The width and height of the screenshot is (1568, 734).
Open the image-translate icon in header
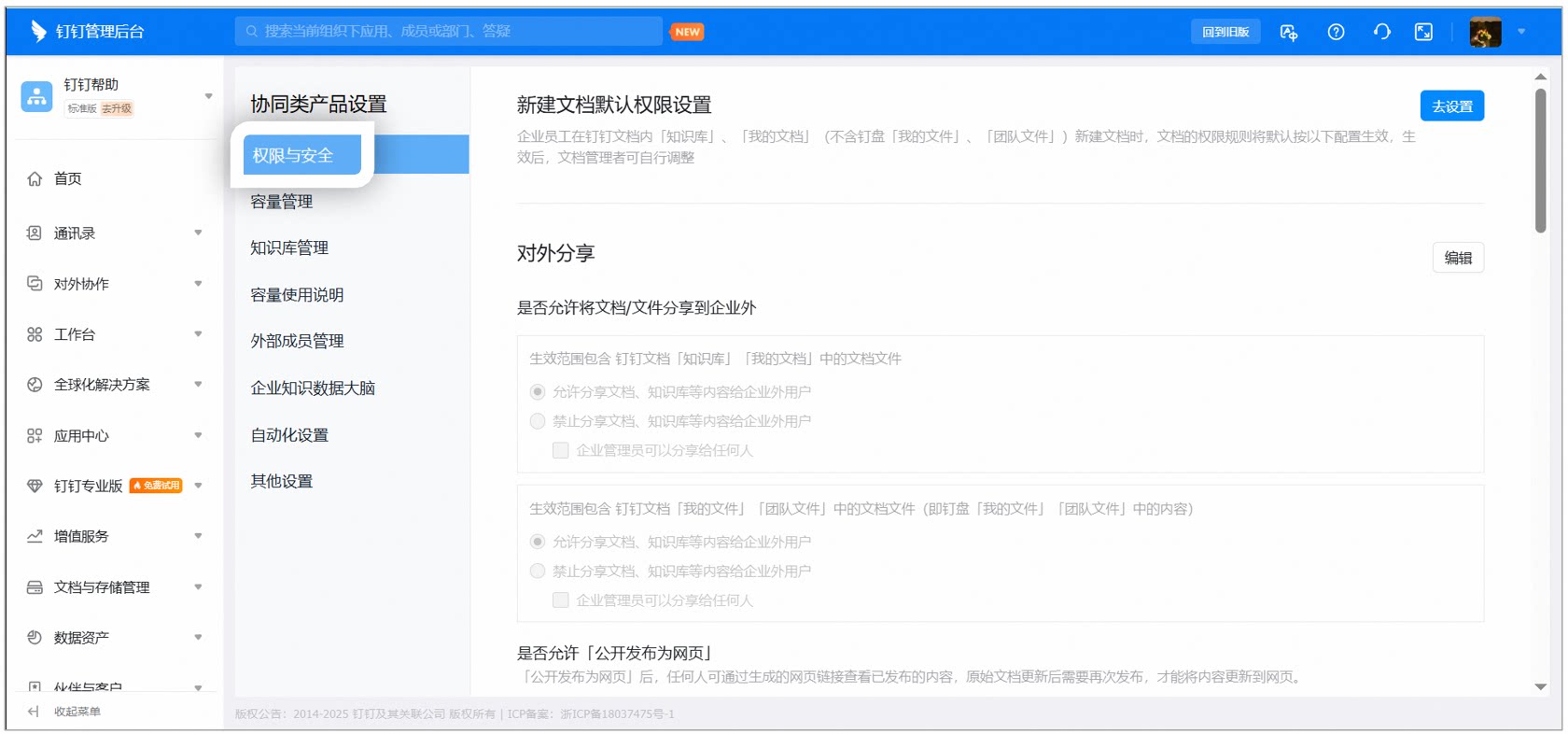point(1289,32)
